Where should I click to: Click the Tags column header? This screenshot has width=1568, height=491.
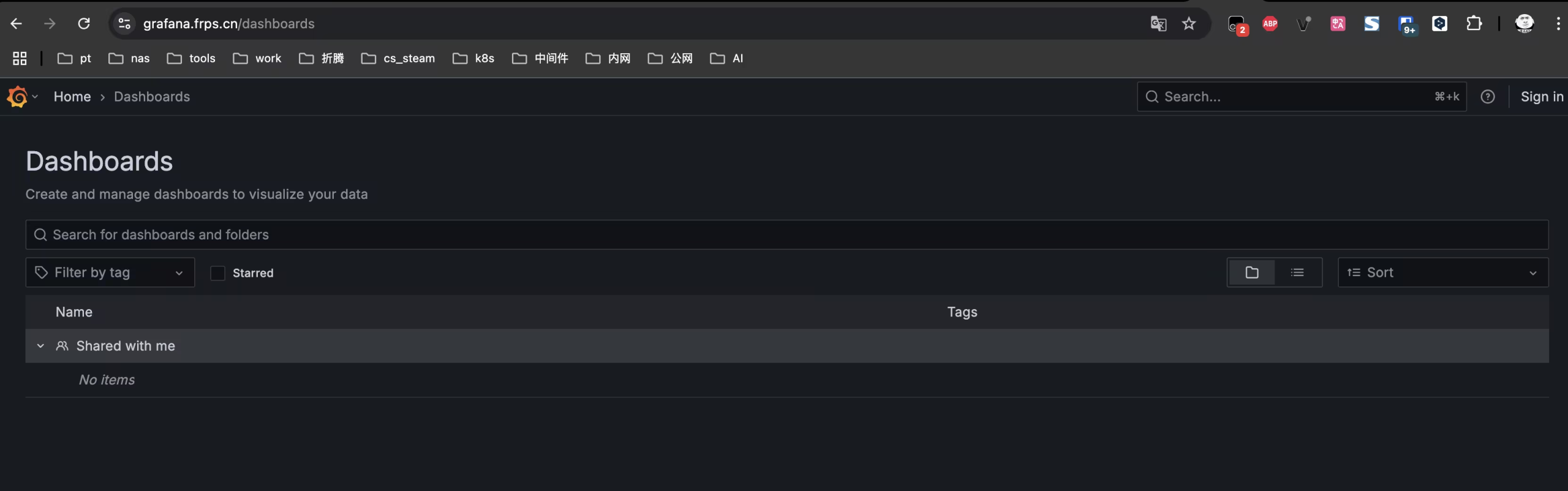pos(962,312)
